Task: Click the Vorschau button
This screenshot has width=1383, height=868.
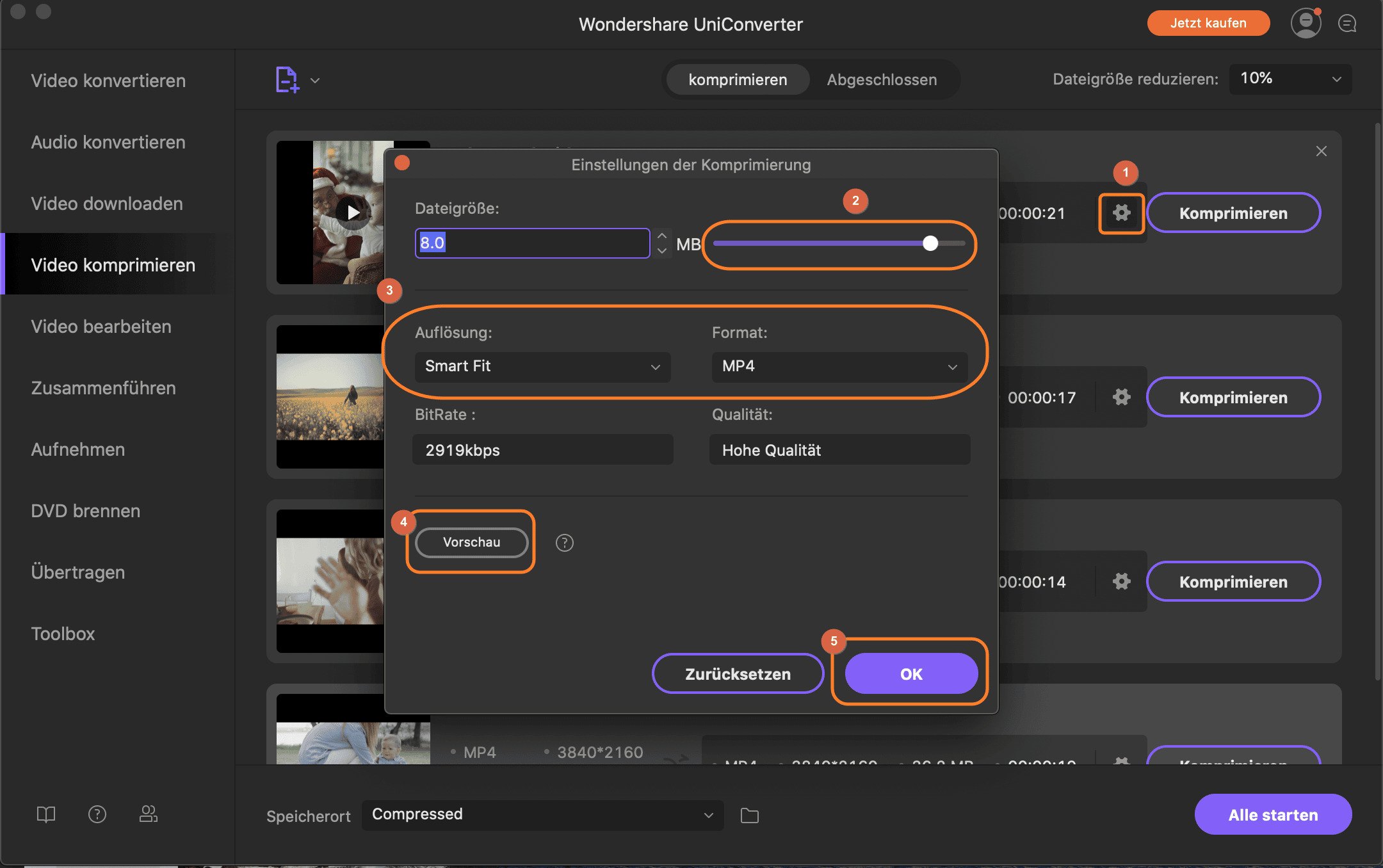Action: (471, 542)
